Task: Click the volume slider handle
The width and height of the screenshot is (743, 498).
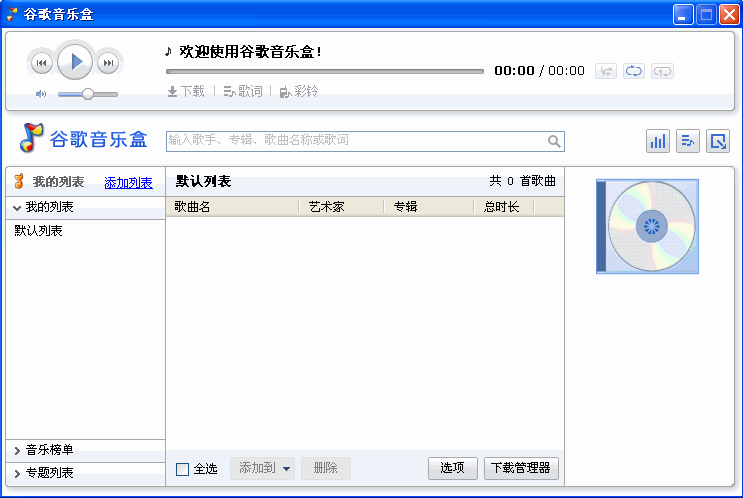Action: 88,94
